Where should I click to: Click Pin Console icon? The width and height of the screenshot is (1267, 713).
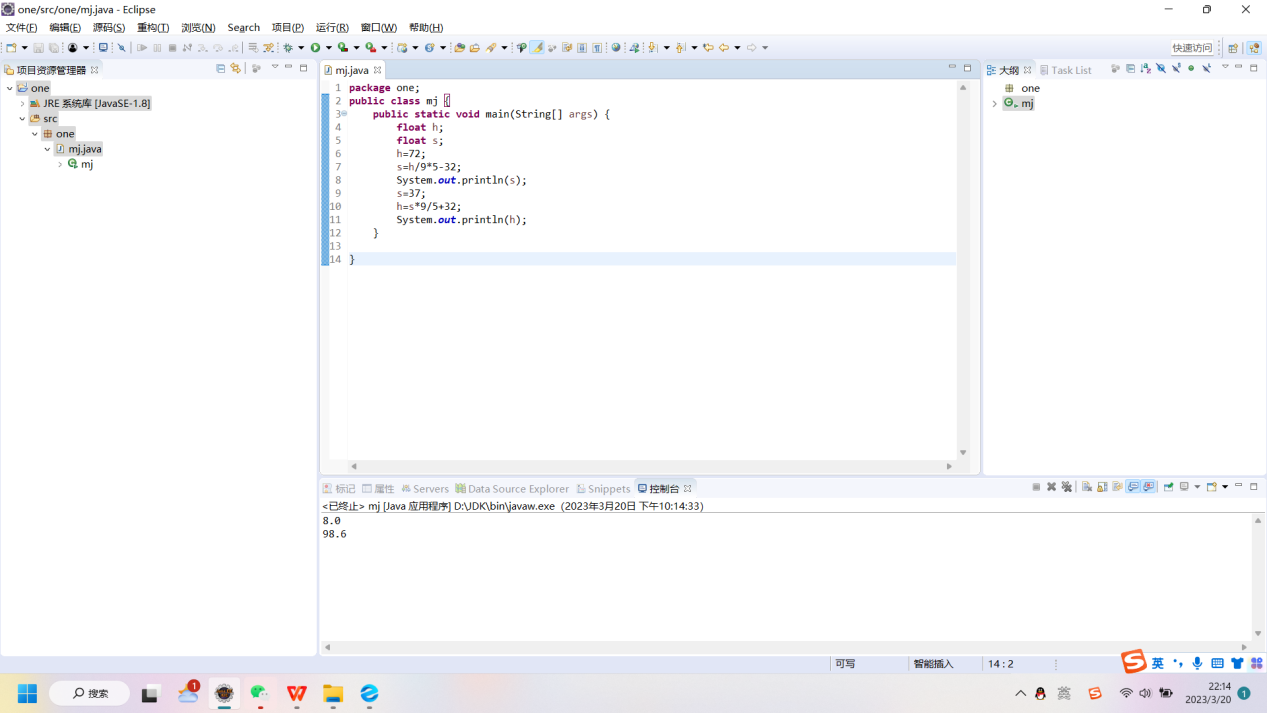tap(1168, 487)
